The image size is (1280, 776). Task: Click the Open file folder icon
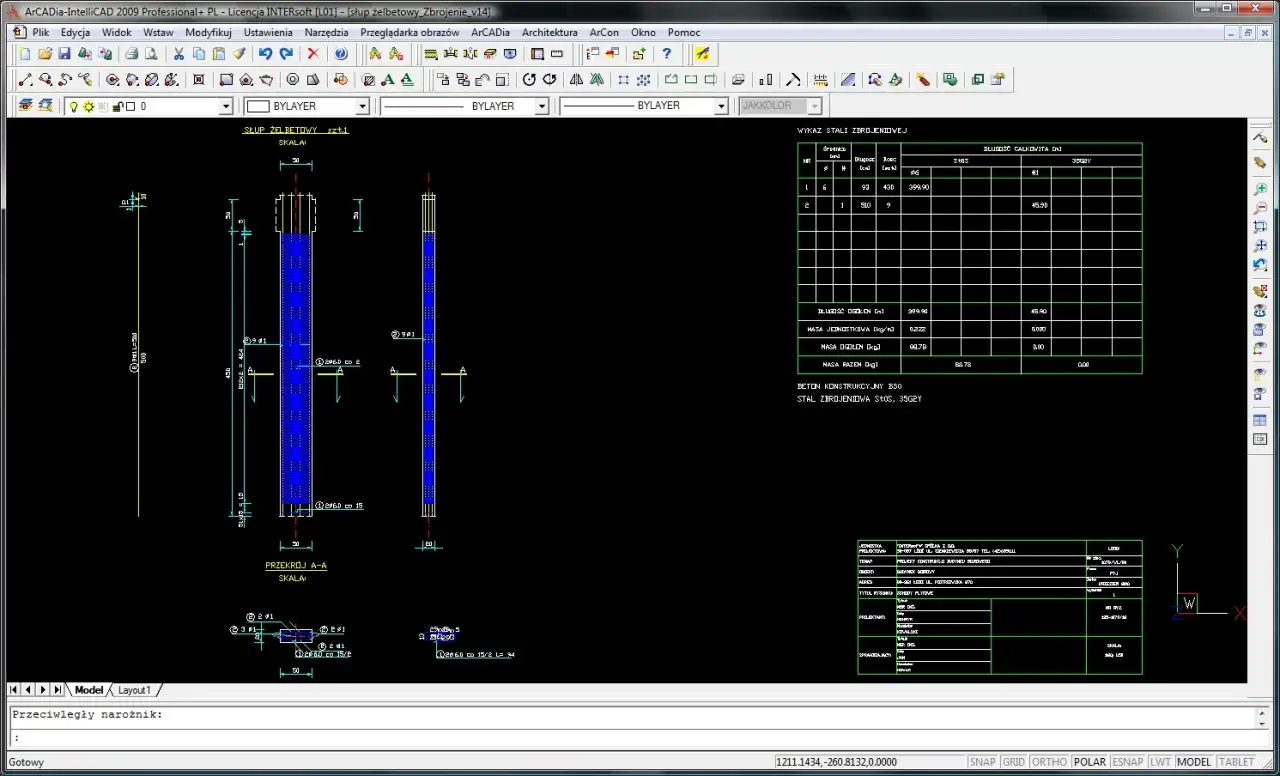coord(45,54)
